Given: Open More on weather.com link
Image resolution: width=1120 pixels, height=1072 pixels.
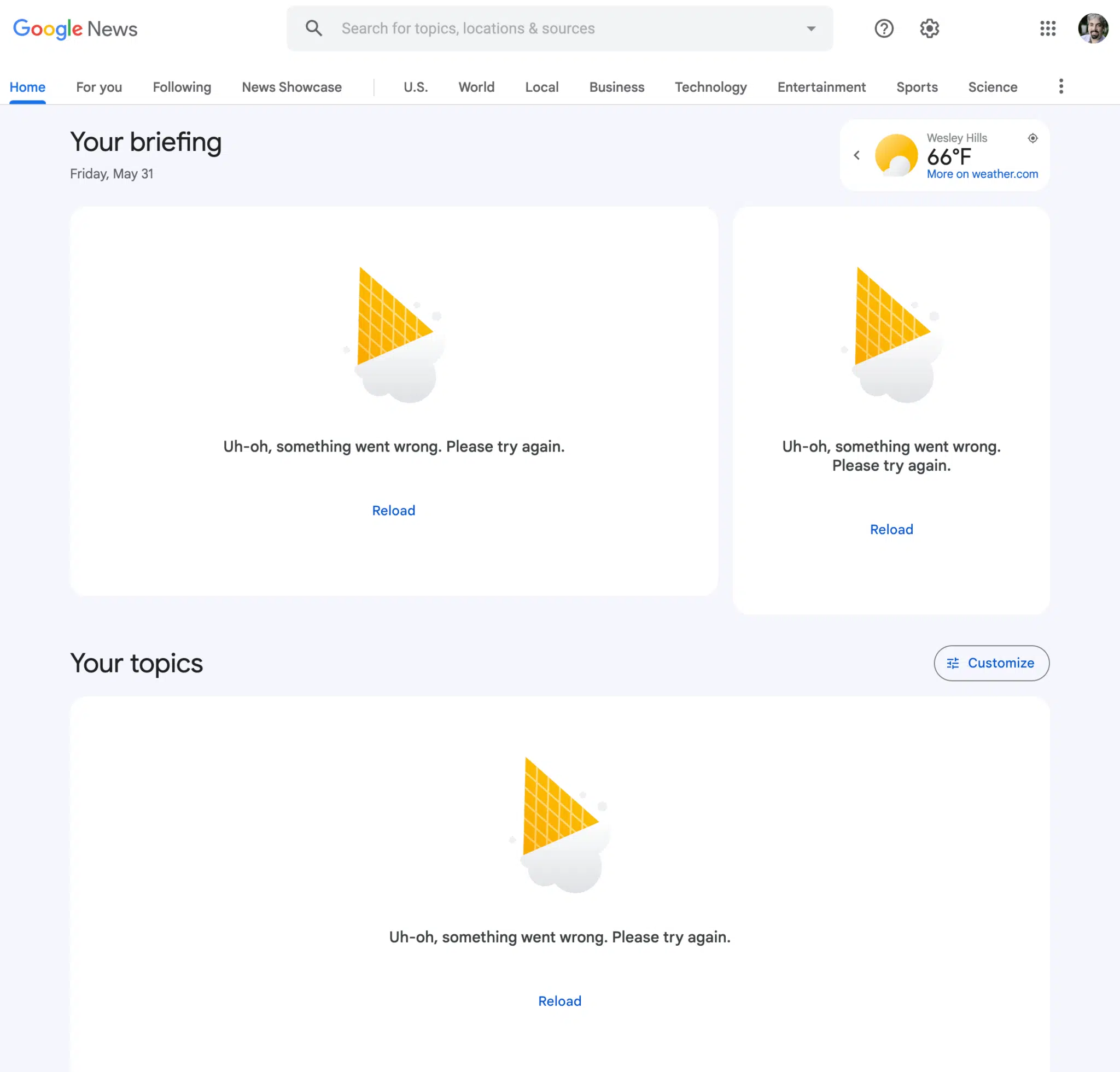Looking at the screenshot, I should [x=982, y=174].
